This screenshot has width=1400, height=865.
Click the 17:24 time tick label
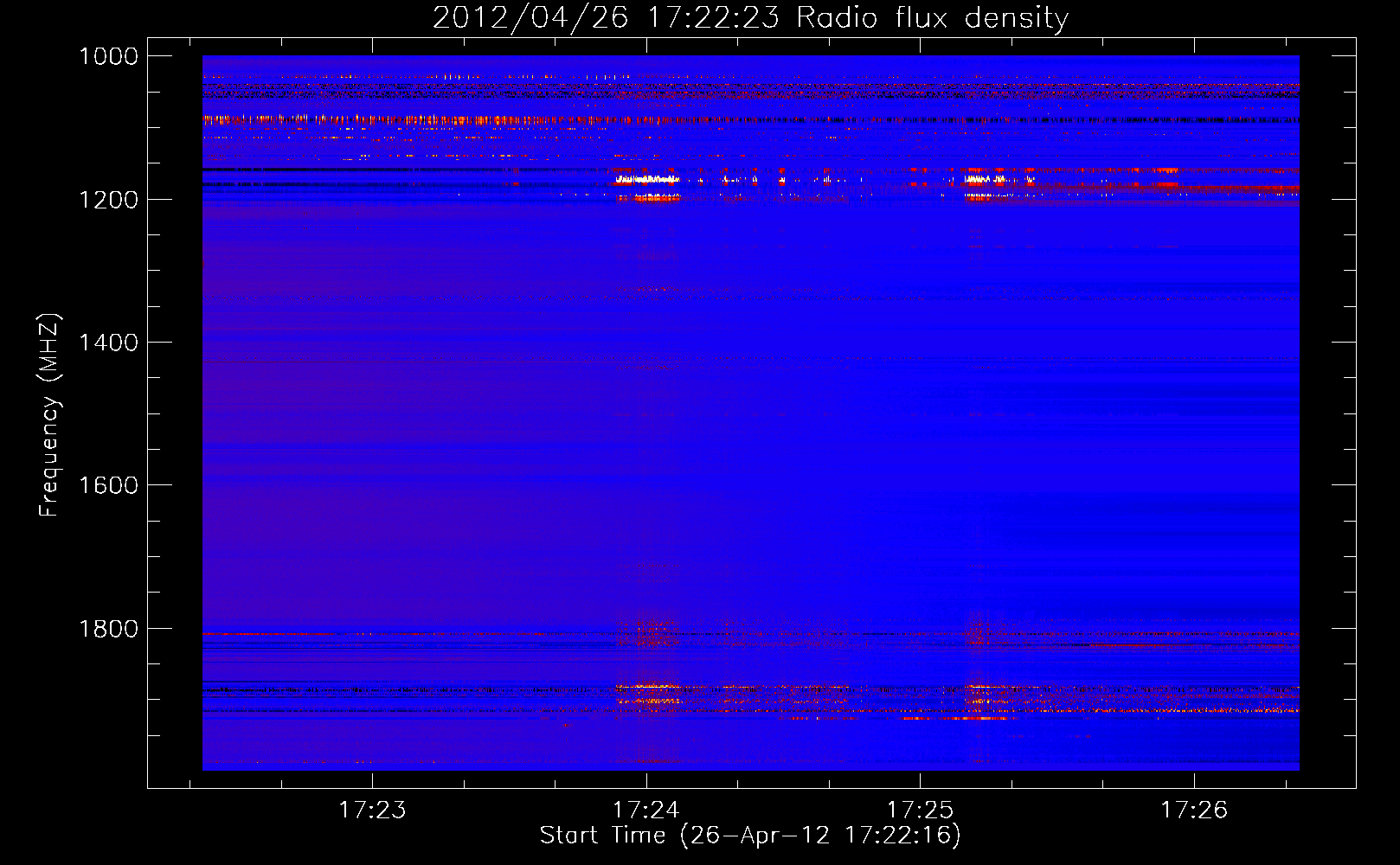click(646, 810)
